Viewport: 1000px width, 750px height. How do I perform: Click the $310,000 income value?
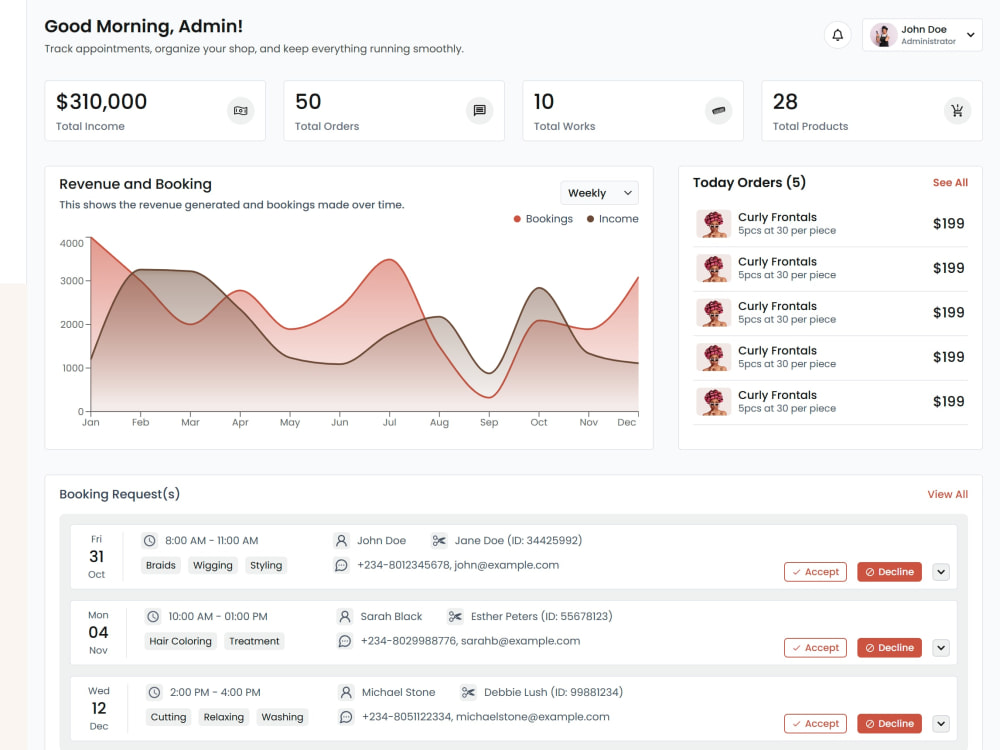click(101, 102)
